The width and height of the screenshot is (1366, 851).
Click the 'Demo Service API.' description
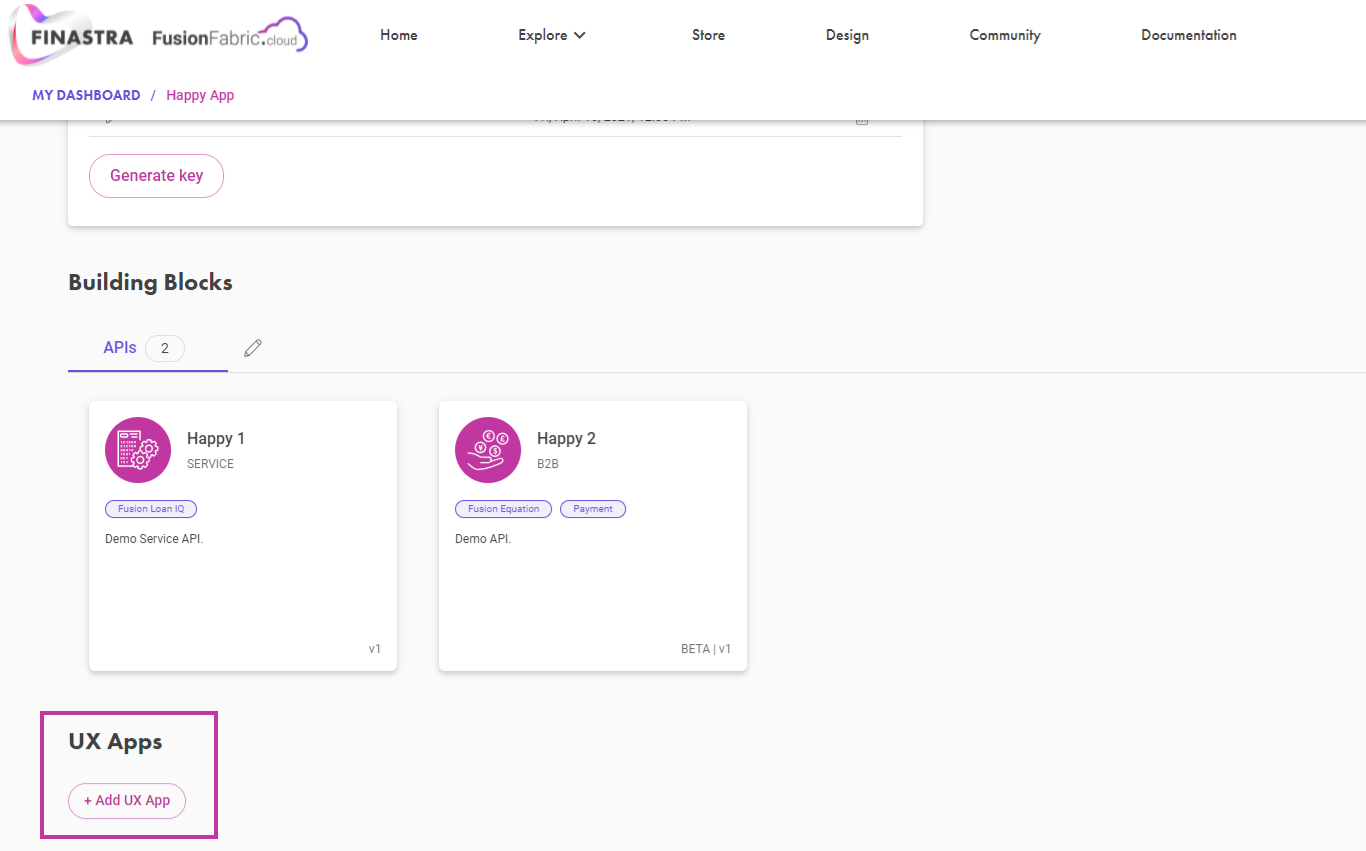(x=154, y=539)
